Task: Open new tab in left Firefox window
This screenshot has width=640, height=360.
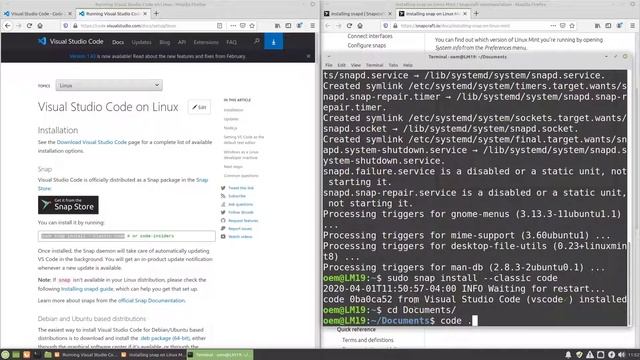Action: (156, 13)
